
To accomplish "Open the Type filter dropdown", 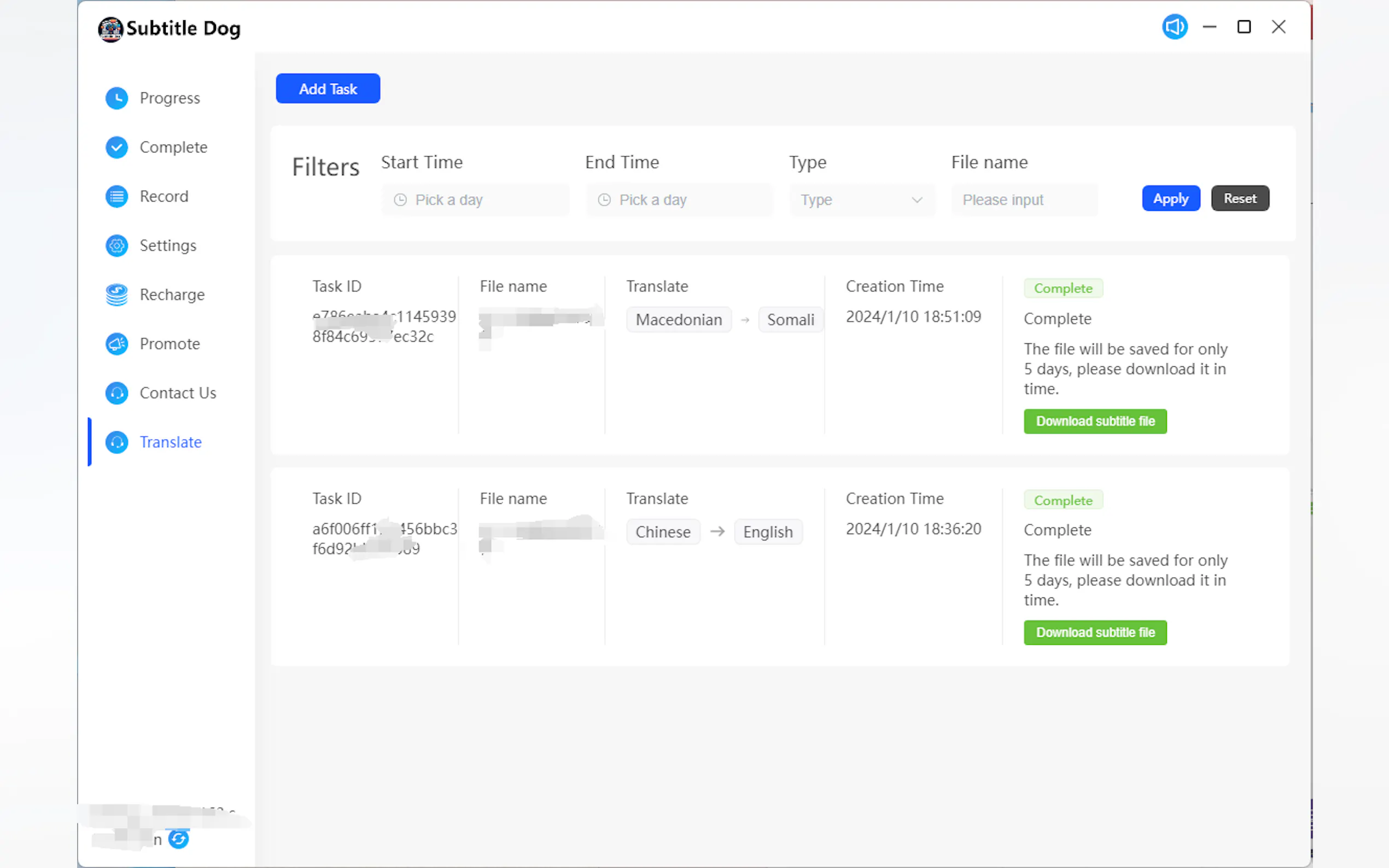I will [x=861, y=200].
